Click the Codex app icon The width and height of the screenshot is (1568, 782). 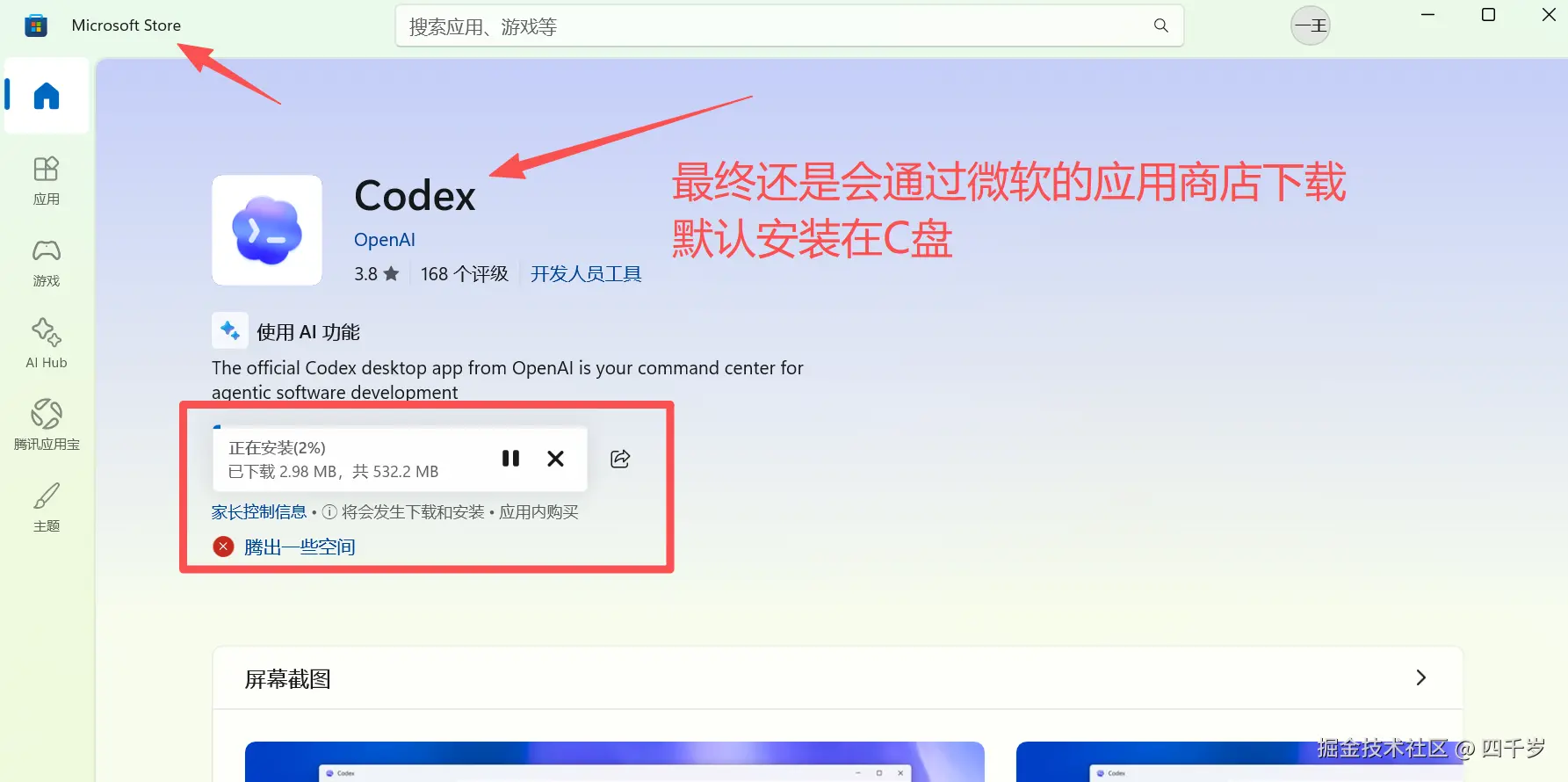point(267,230)
